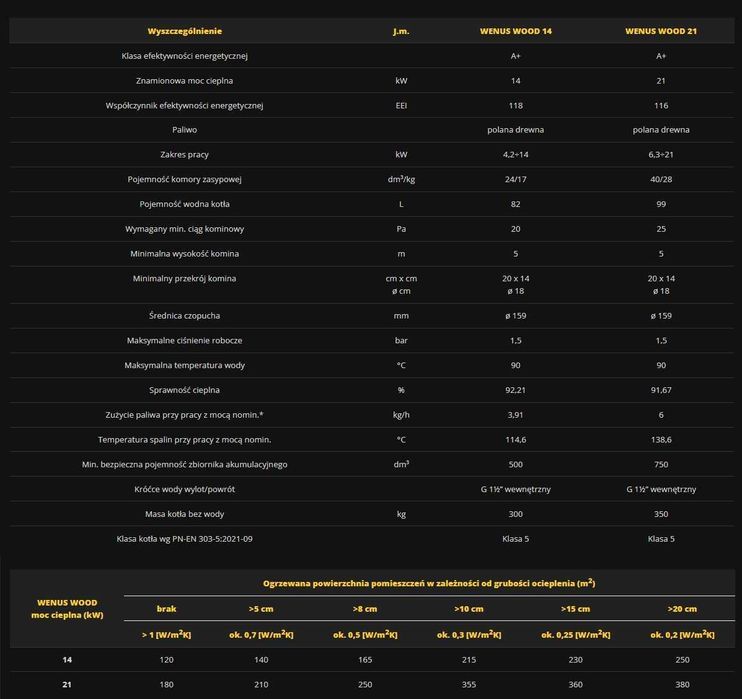
Task: Click the "Min. bezpieczna pojemność zbiornika akumulacyjnego" label
Action: click(185, 465)
